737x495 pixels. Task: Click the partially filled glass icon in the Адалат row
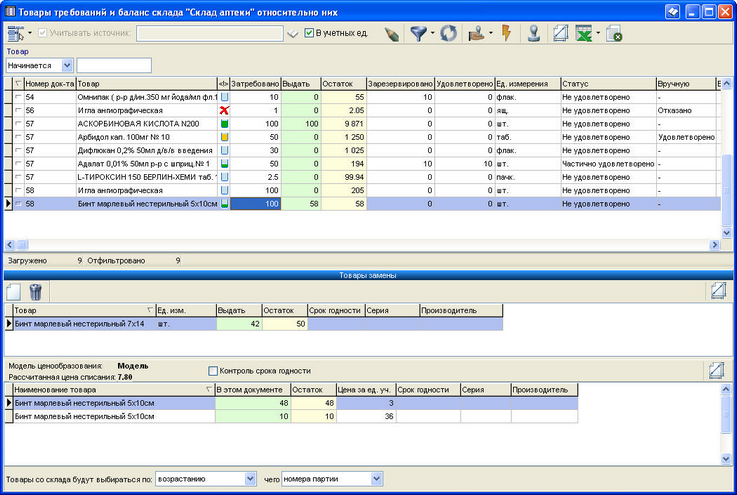coord(224,164)
